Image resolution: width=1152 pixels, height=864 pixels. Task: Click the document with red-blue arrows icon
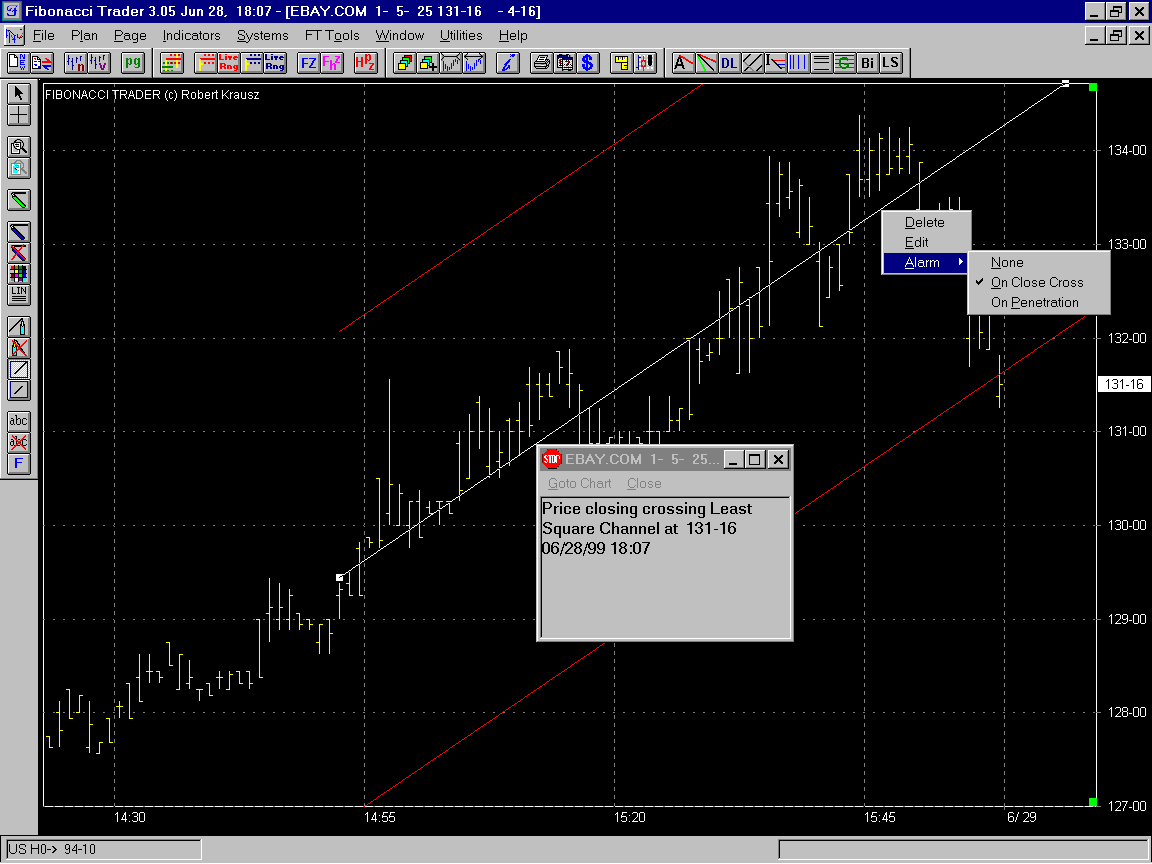[x=41, y=63]
